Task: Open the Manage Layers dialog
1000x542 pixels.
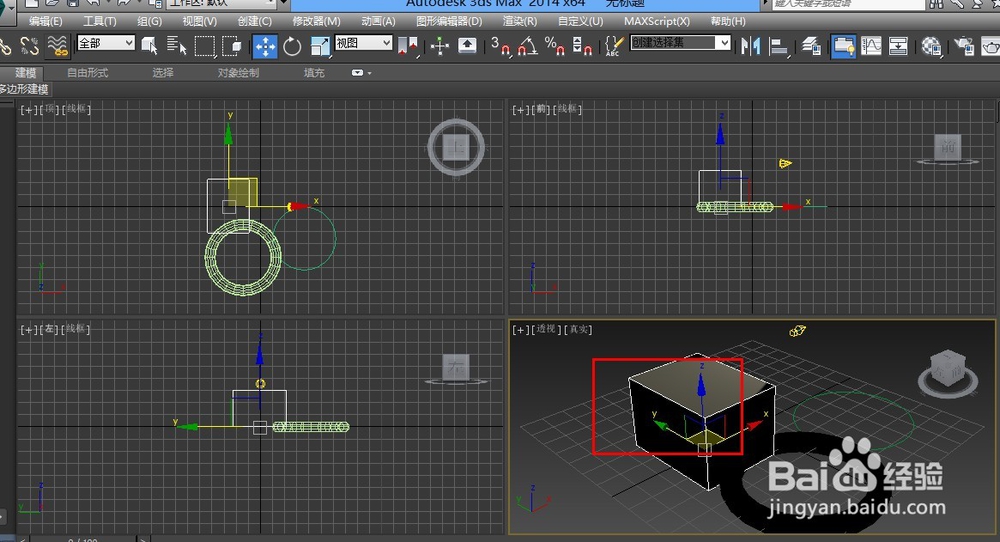Action: 811,46
